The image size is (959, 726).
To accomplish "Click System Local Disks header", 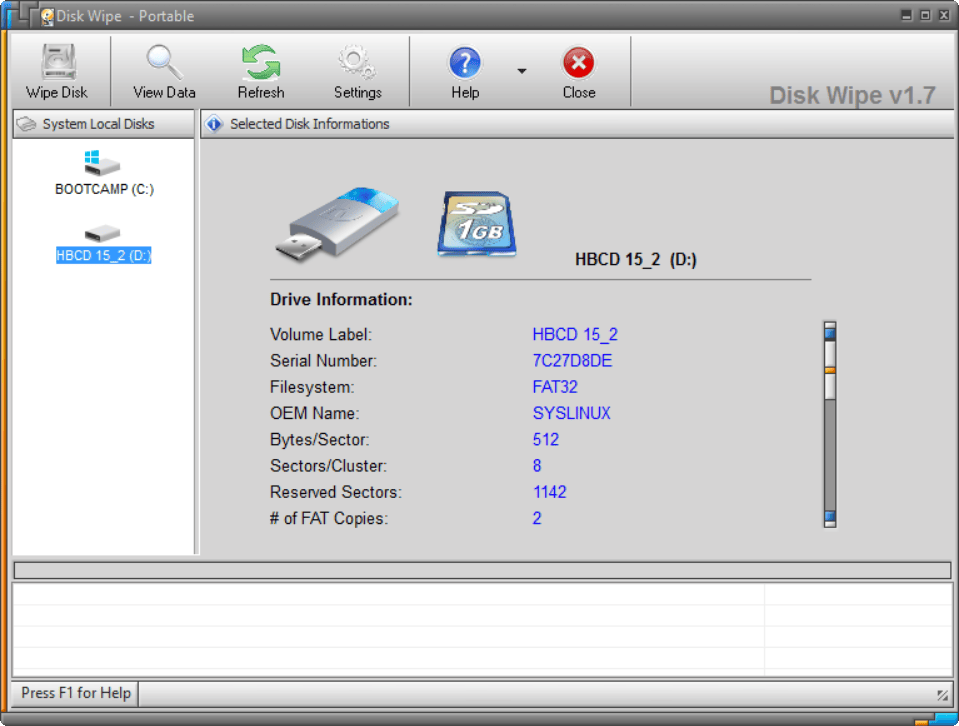I will [x=103, y=124].
